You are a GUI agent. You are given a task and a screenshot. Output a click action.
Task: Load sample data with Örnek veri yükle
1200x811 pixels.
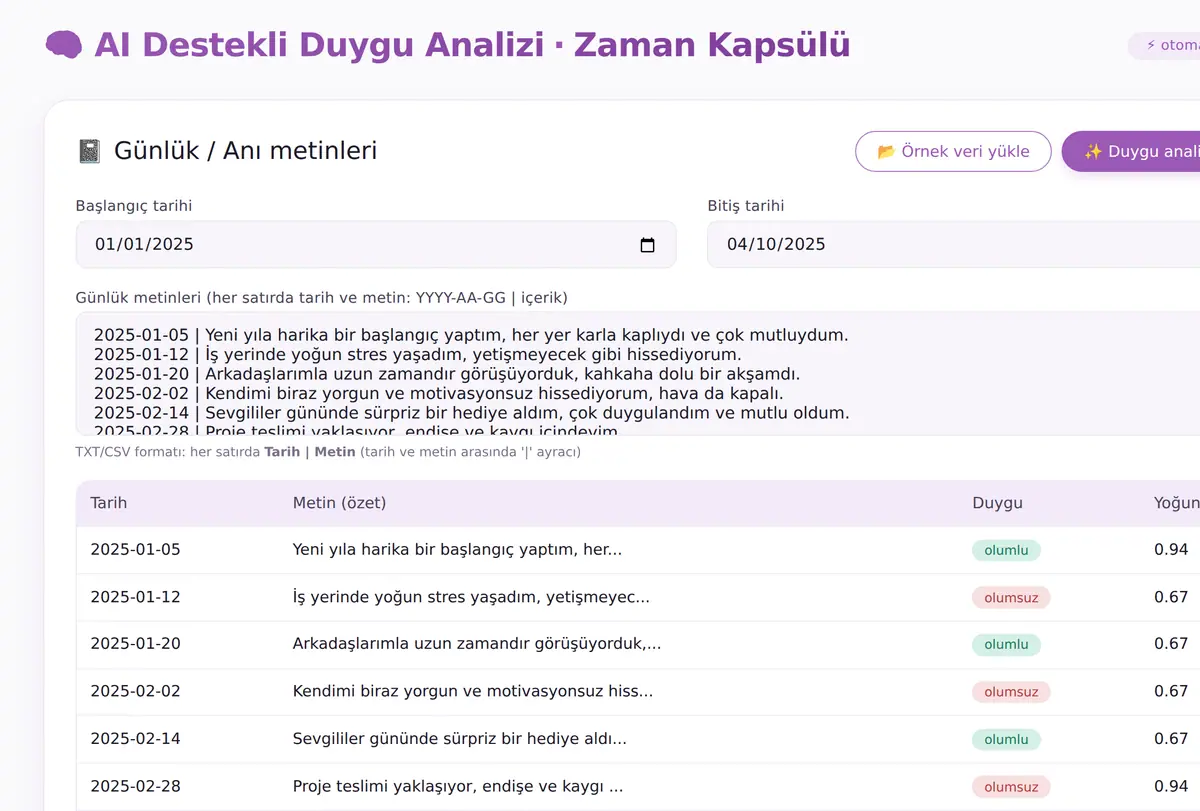coord(953,152)
